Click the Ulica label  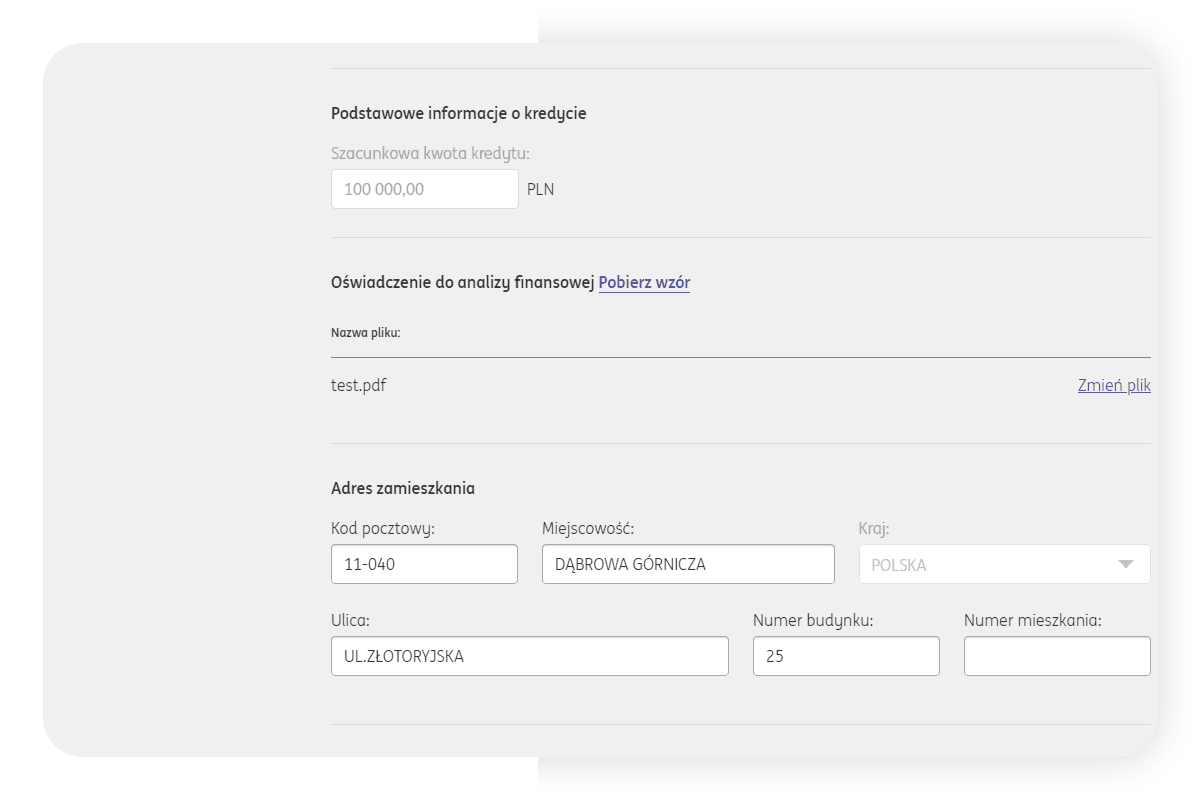pyautogui.click(x=350, y=620)
